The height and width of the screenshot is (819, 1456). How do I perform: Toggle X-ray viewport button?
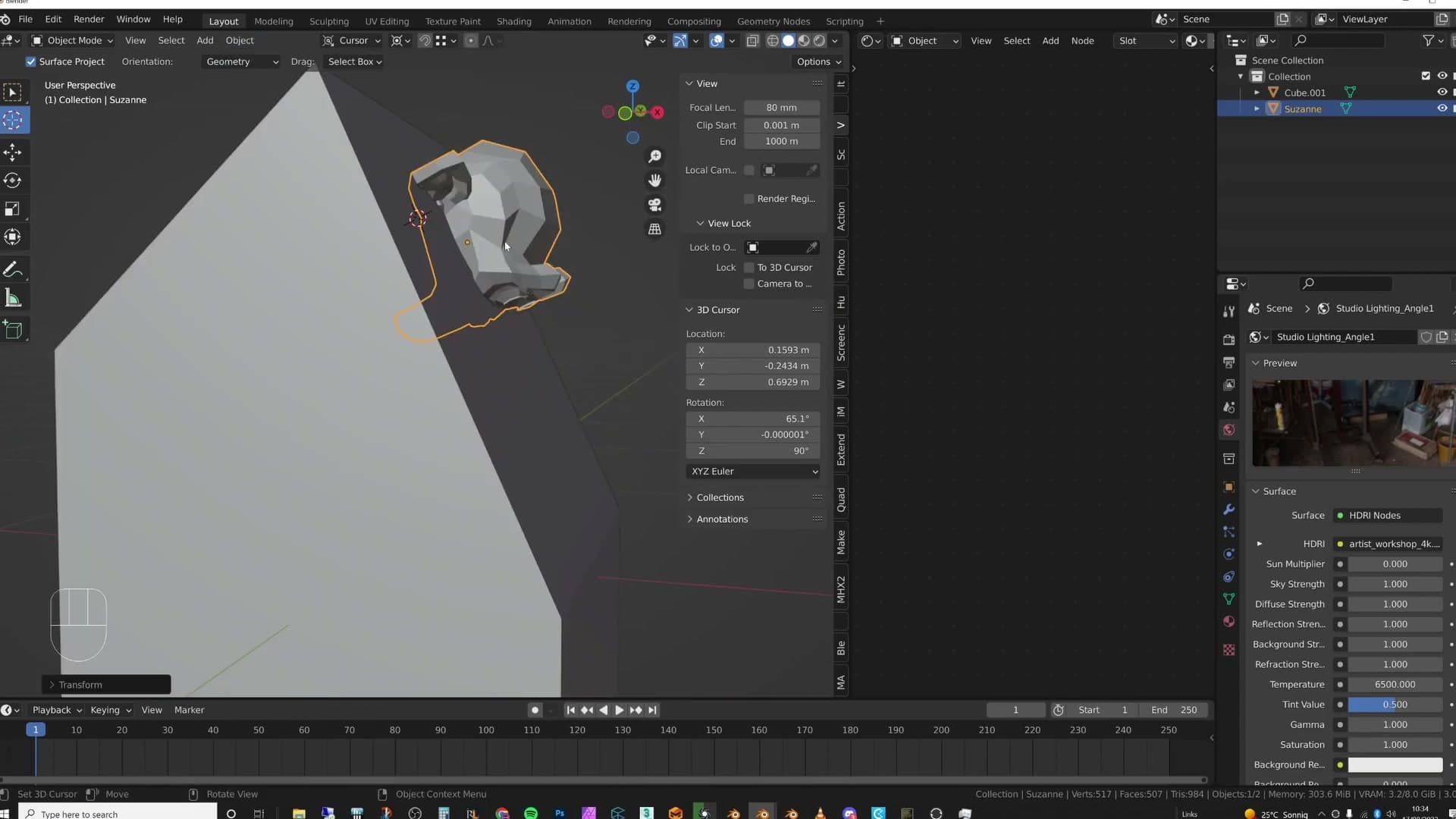pos(752,41)
